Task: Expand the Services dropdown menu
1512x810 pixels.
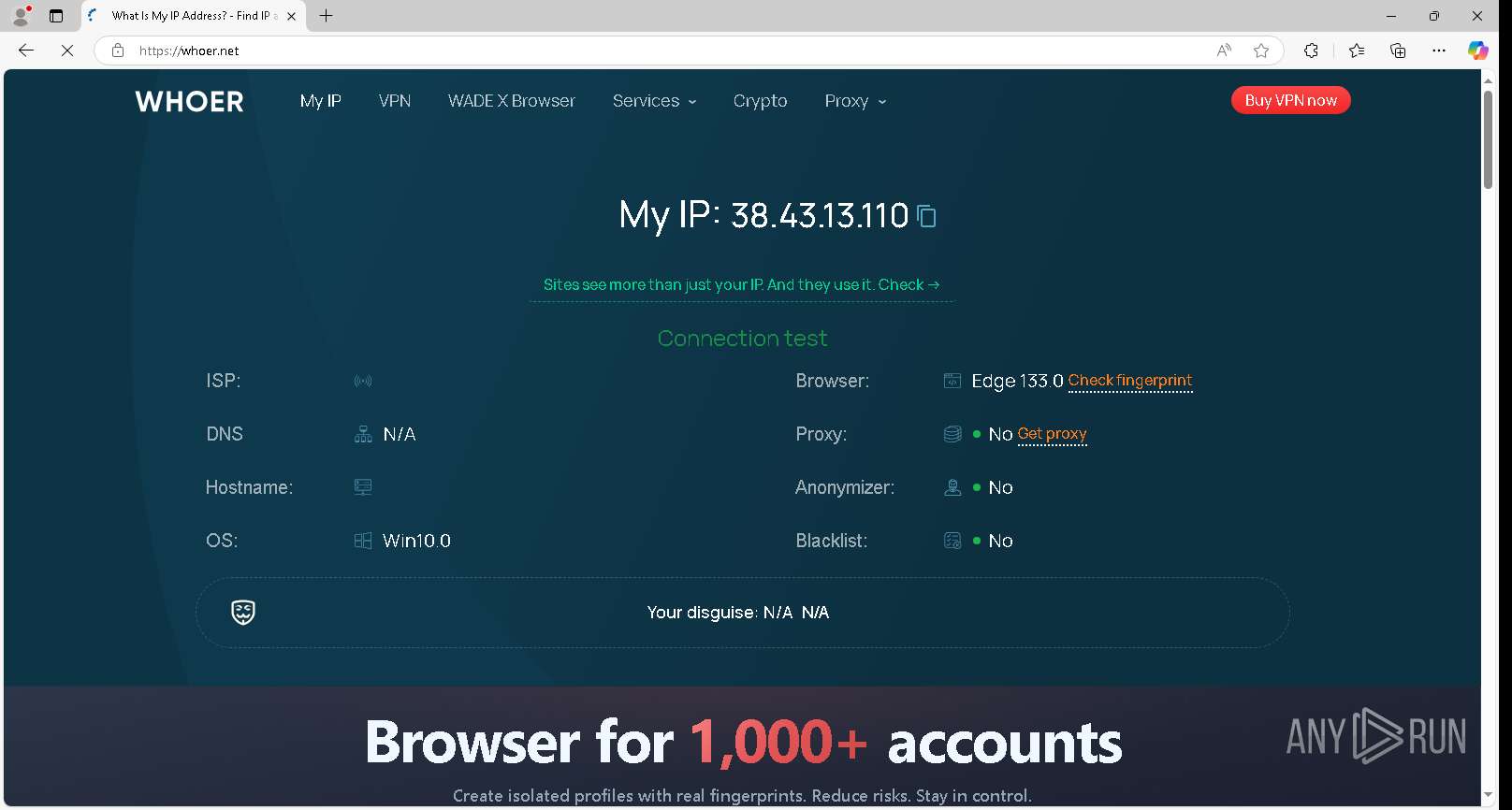Action: pos(654,101)
